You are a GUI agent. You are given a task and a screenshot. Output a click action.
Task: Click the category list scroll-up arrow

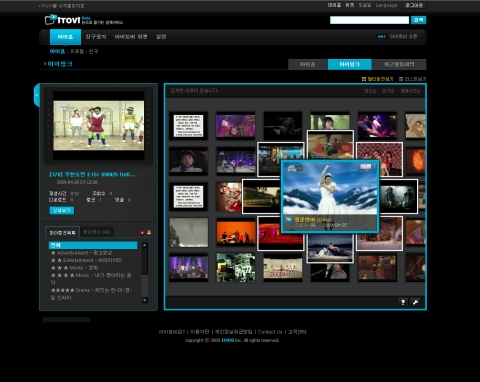tap(145, 245)
